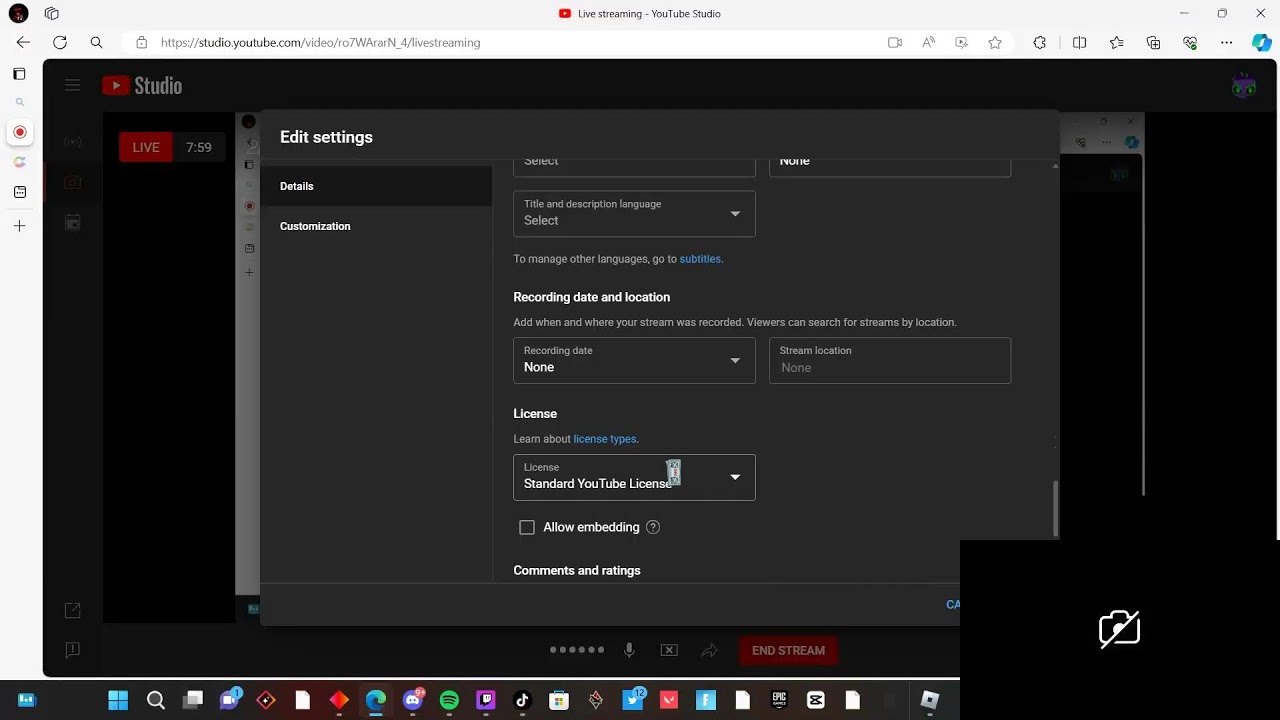Open Windows taskbar search
This screenshot has width=1280, height=720.
(155, 700)
